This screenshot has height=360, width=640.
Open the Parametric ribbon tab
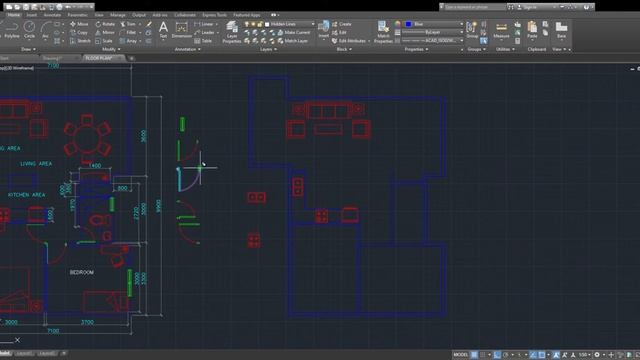(78, 15)
